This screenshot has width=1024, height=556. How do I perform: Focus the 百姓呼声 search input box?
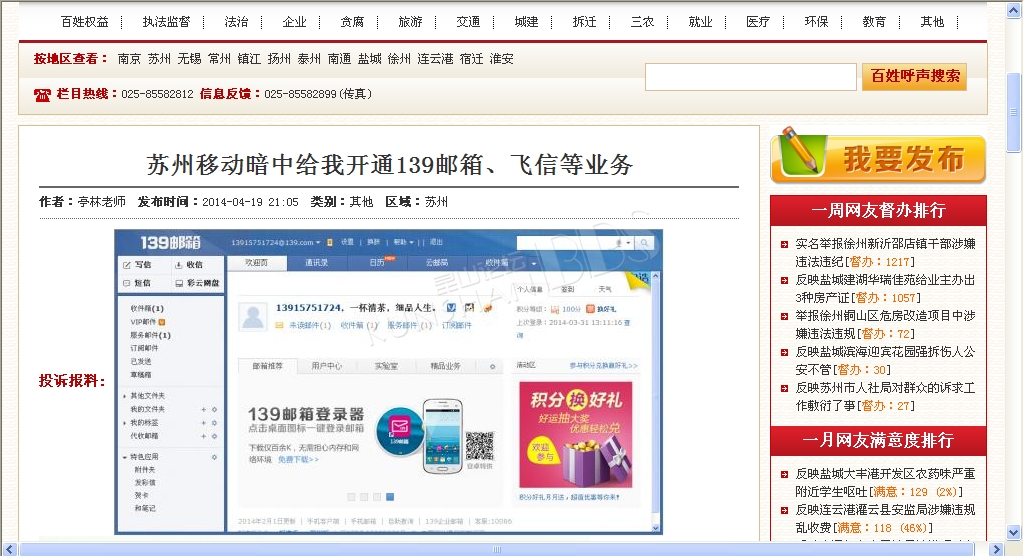point(751,77)
